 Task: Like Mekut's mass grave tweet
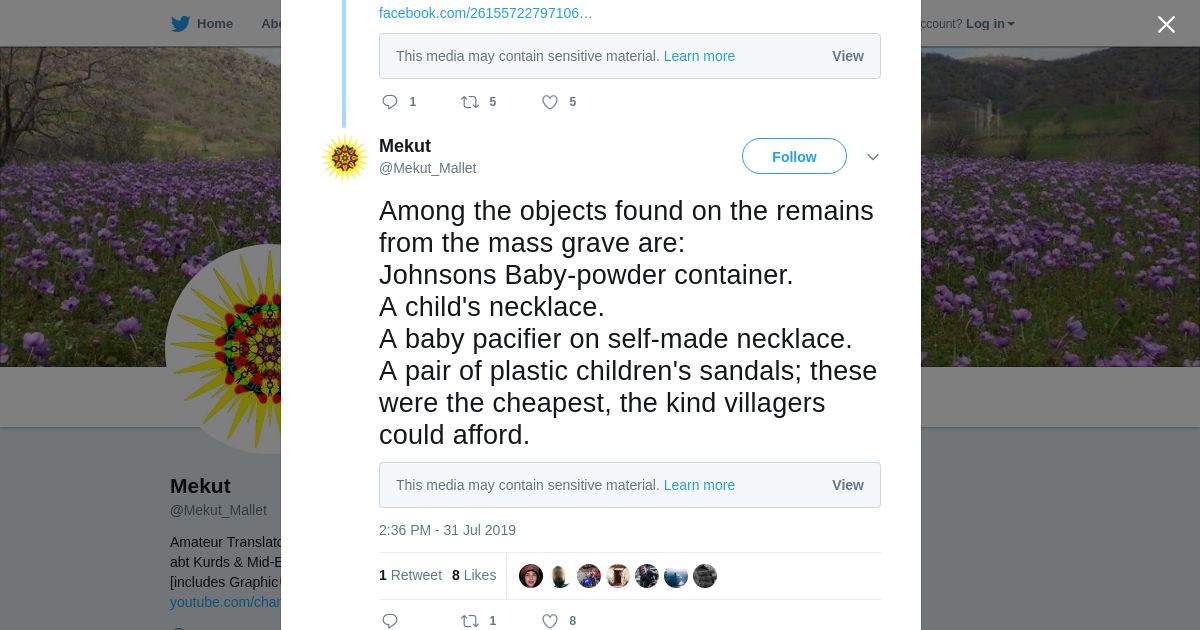tap(550, 621)
